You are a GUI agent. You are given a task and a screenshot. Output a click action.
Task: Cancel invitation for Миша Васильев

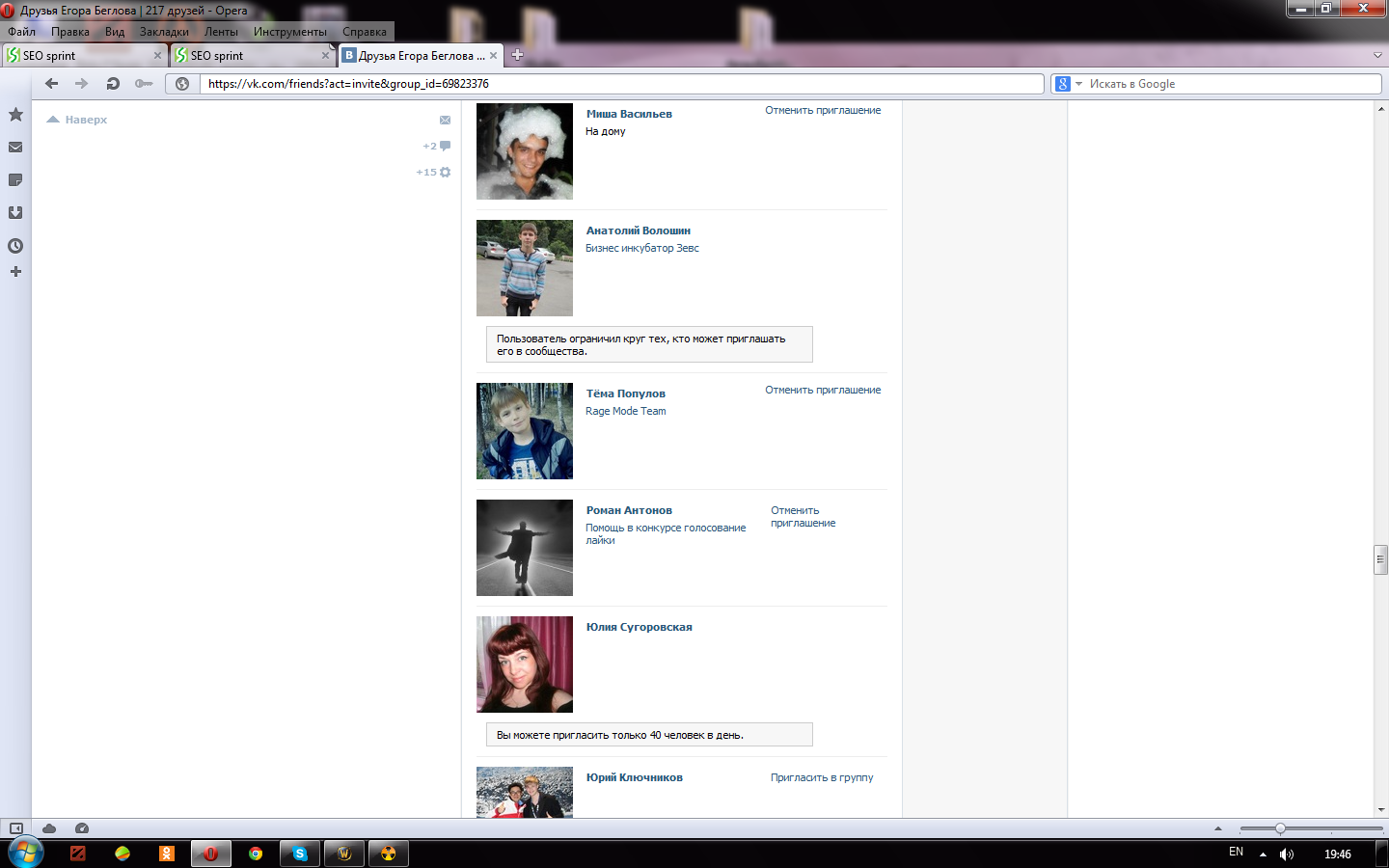coord(823,110)
